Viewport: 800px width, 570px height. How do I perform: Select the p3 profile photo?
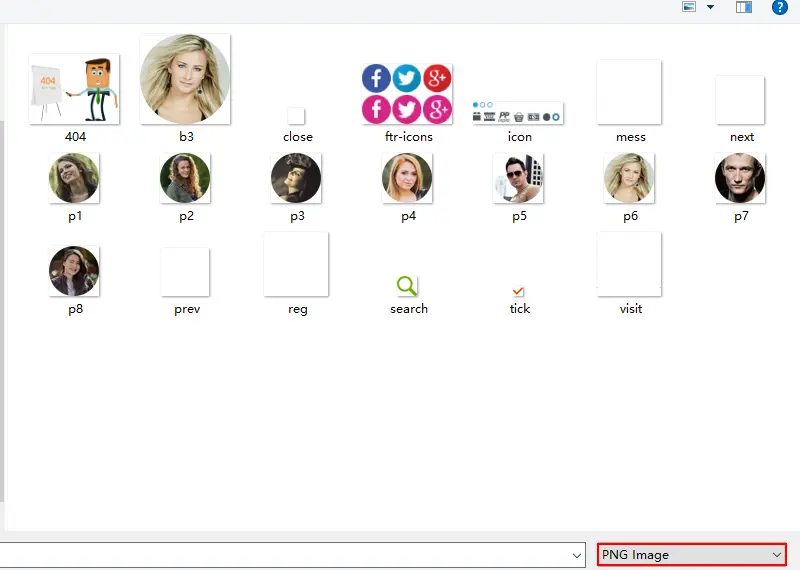[296, 178]
